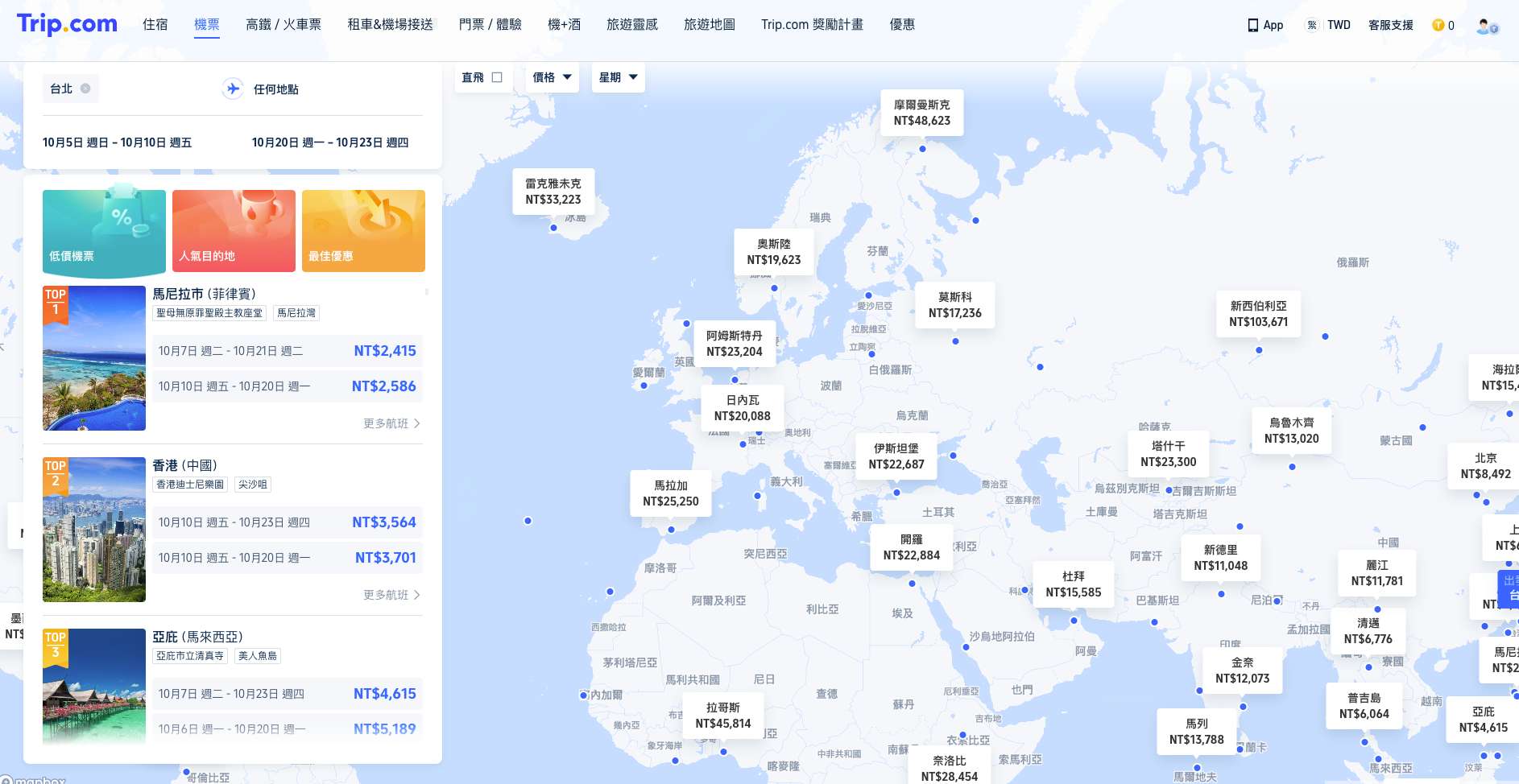Open the 價格 dropdown filter
This screenshot has height=784, width=1519.
click(x=552, y=77)
